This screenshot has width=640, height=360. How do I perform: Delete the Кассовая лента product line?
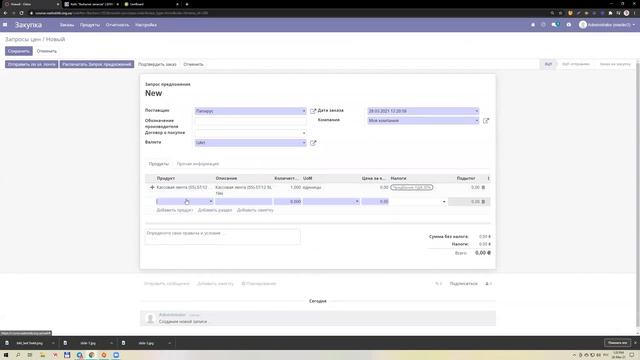click(483, 187)
